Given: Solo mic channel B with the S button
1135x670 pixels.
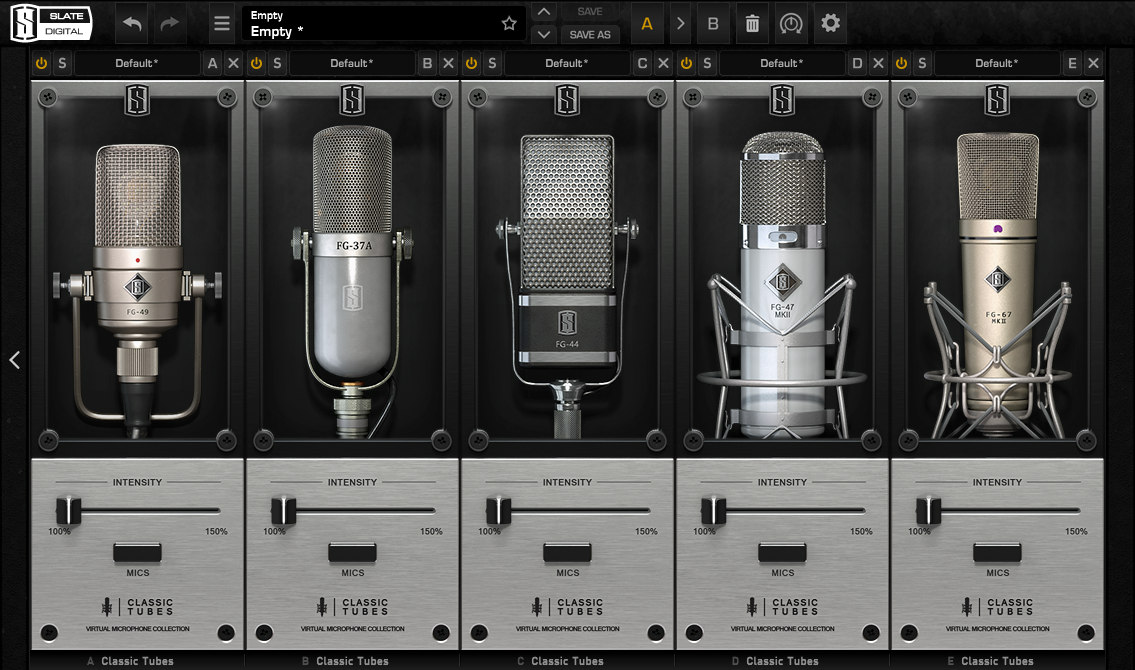Looking at the screenshot, I should (x=277, y=62).
